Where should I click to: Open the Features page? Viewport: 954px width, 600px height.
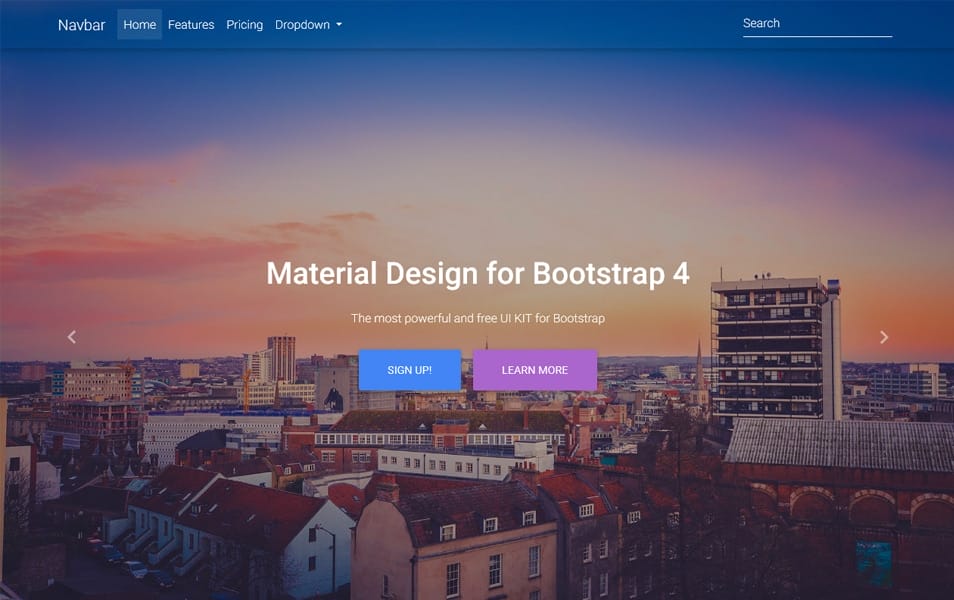point(191,24)
